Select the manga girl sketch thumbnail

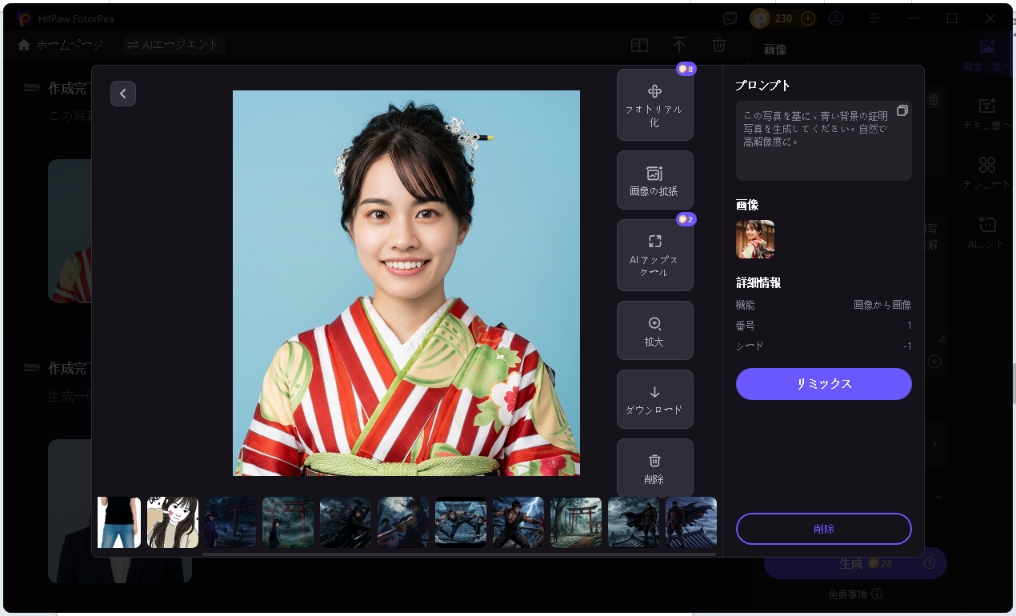pos(172,522)
